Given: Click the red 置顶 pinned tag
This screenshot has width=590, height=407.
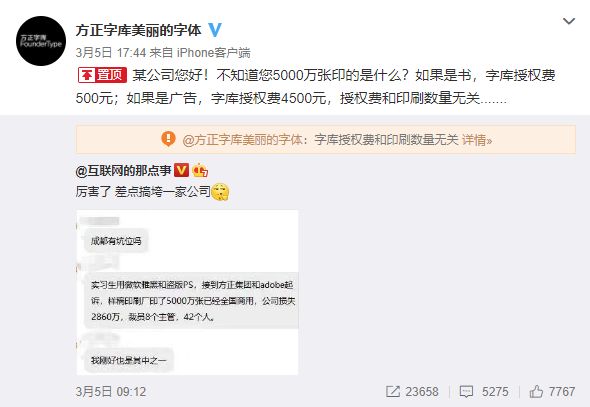Looking at the screenshot, I should [102, 75].
